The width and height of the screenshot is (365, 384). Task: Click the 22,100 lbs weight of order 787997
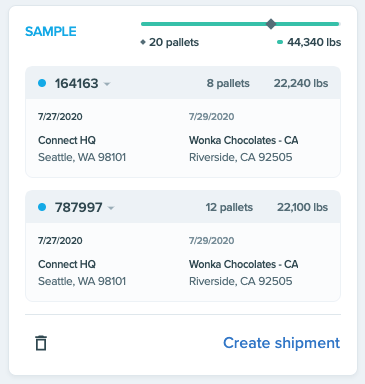303,207
